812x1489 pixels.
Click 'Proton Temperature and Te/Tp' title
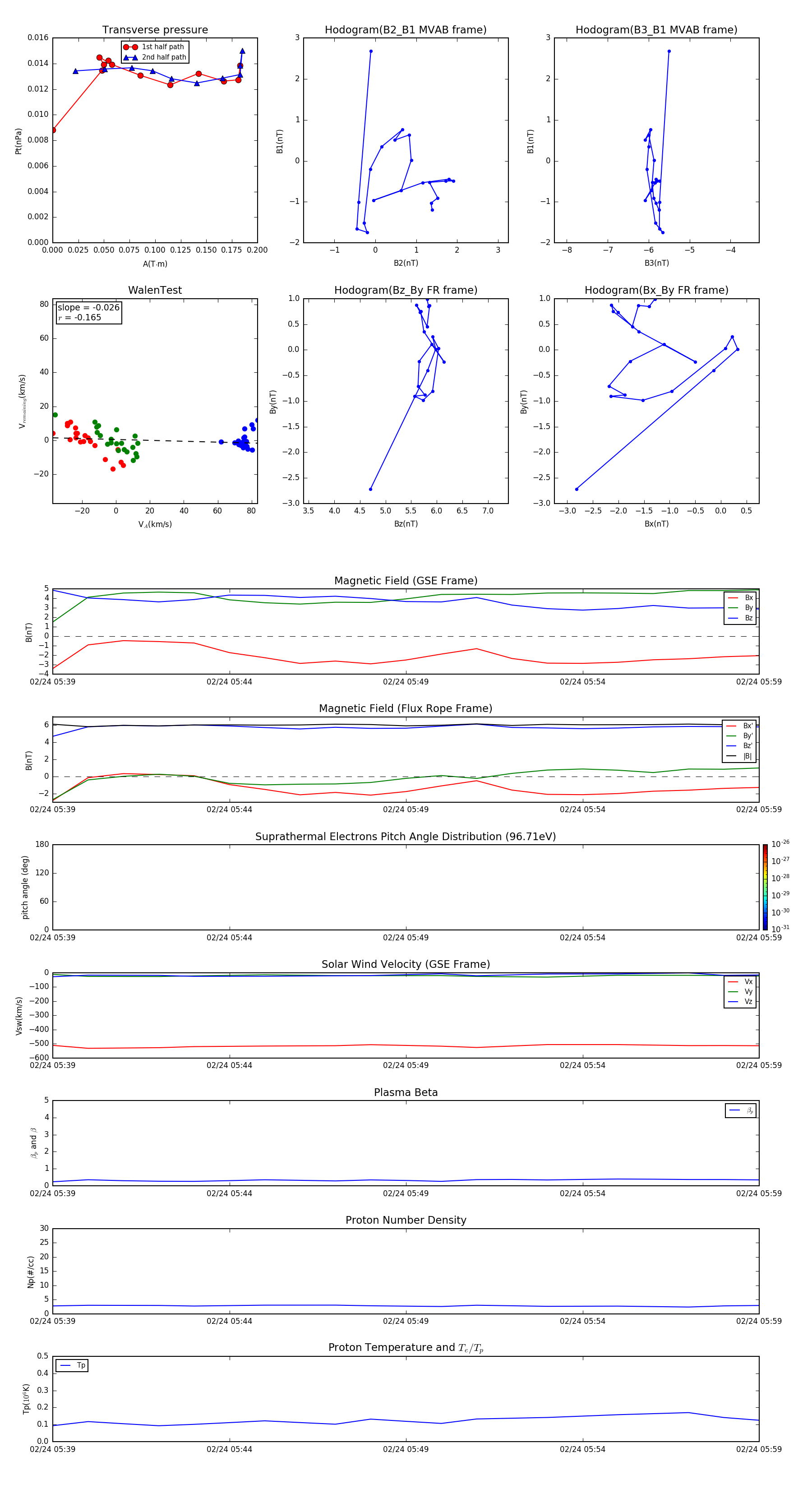406,1348
